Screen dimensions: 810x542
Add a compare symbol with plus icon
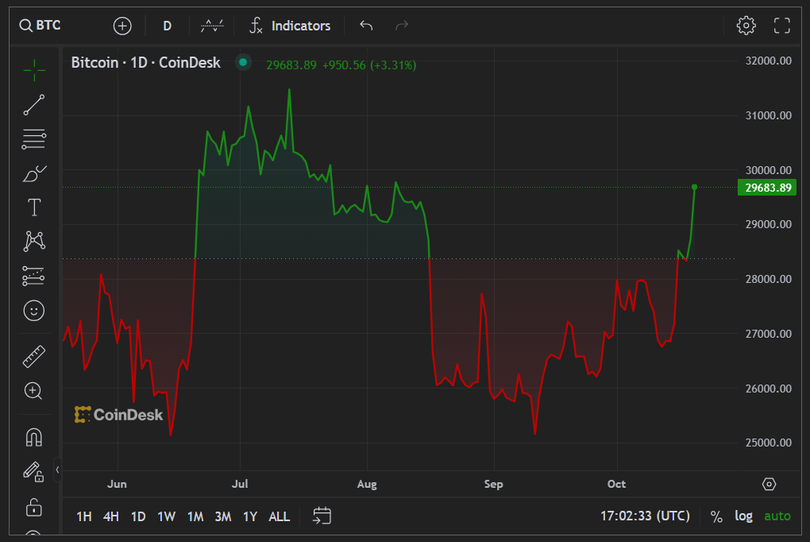[122, 26]
